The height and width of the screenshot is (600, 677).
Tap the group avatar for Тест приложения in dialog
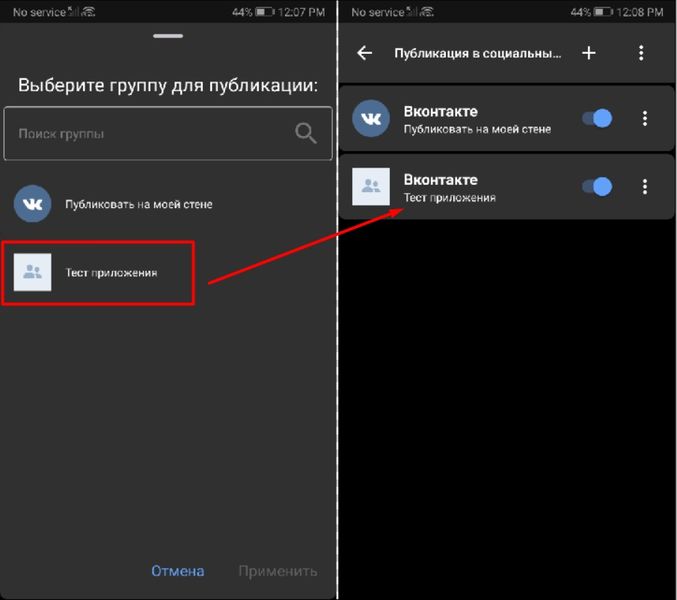tap(32, 272)
